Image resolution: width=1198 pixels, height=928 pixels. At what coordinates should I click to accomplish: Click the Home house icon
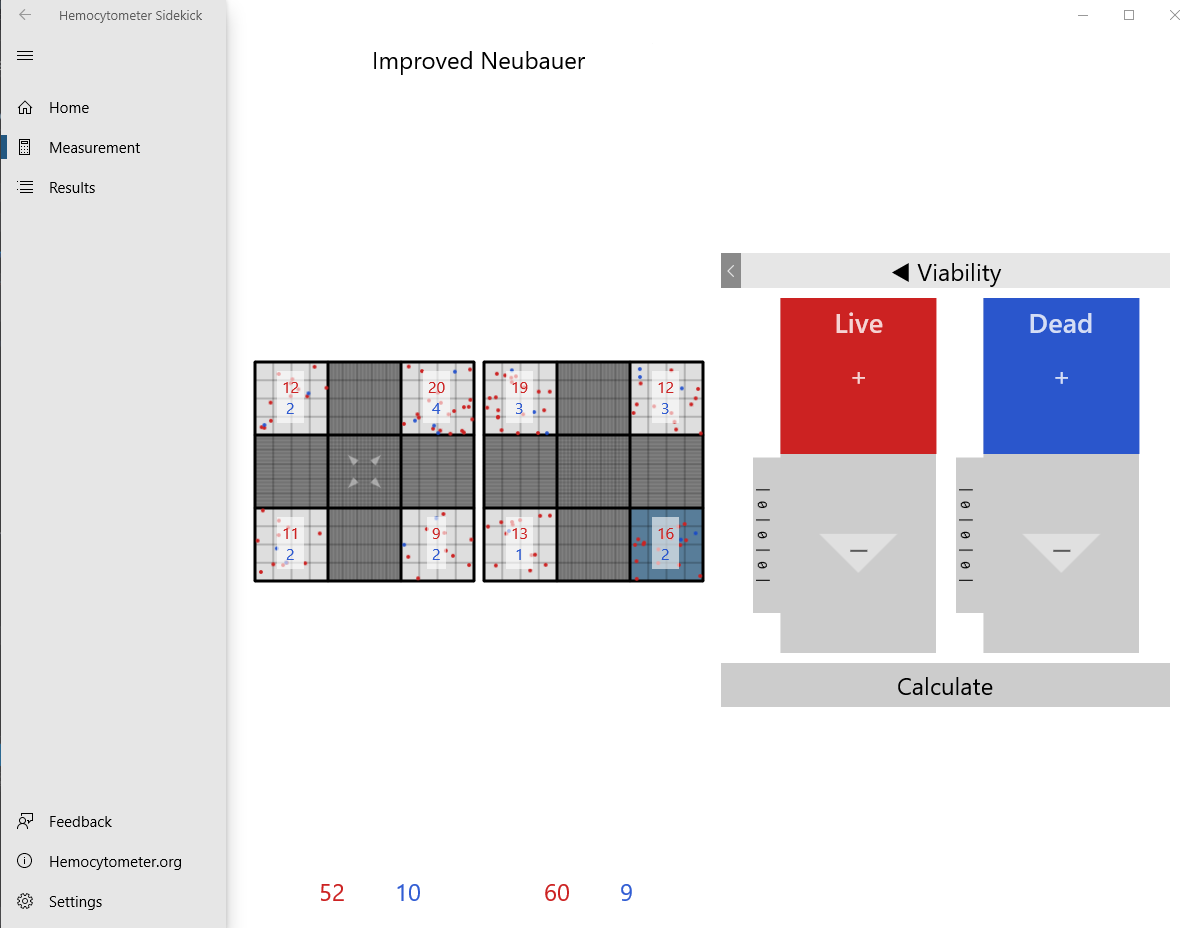(x=25, y=108)
